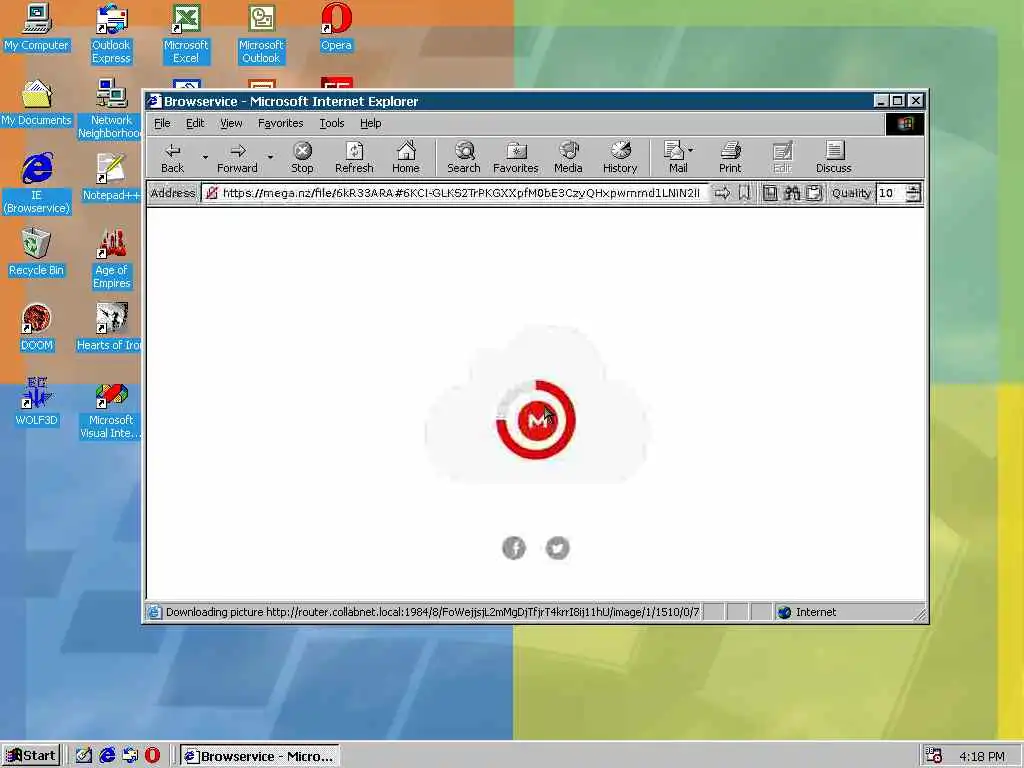This screenshot has width=1024, height=768.
Task: Select the WOLF3D desktop shortcut
Action: click(37, 402)
